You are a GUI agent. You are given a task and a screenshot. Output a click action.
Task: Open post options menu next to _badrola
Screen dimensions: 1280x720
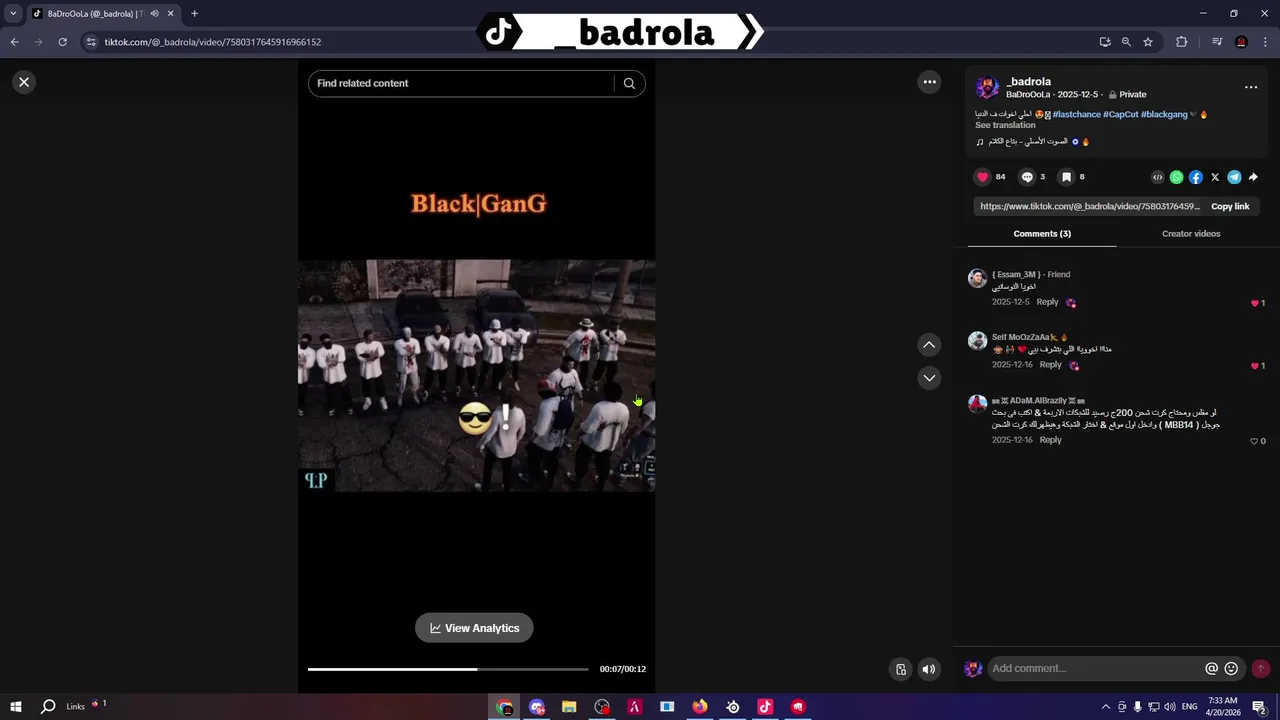[1251, 87]
